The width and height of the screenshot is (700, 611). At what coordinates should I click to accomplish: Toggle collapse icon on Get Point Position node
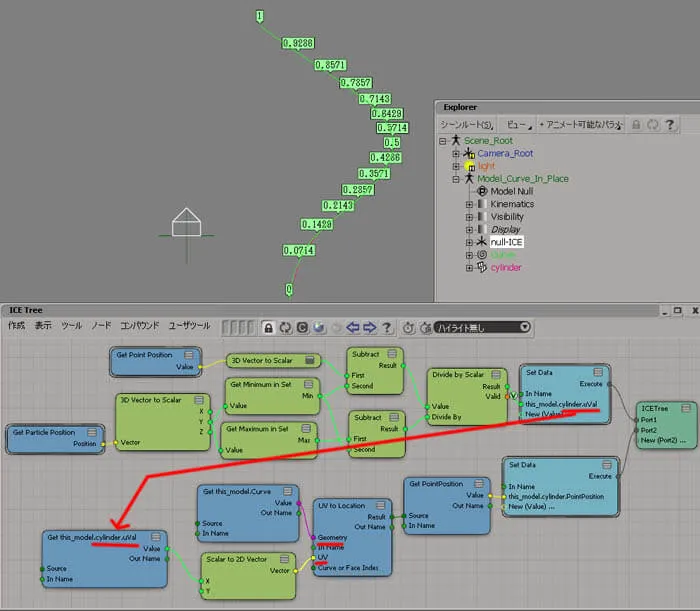pyautogui.click(x=188, y=355)
